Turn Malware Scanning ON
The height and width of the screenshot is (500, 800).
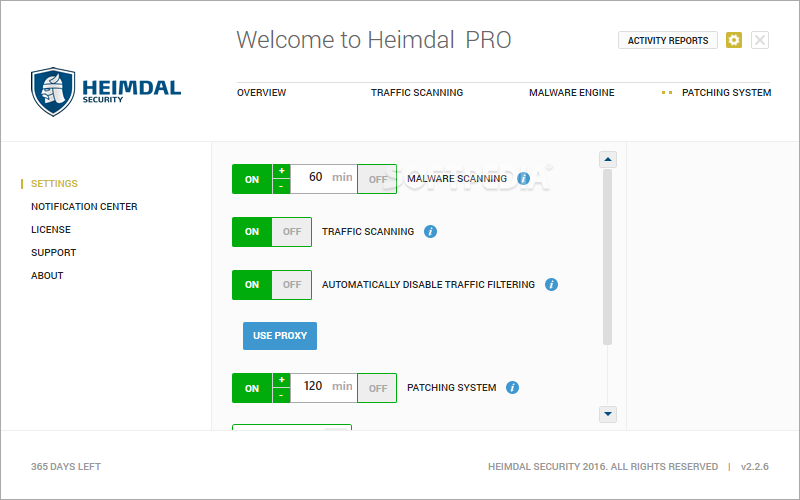click(252, 179)
